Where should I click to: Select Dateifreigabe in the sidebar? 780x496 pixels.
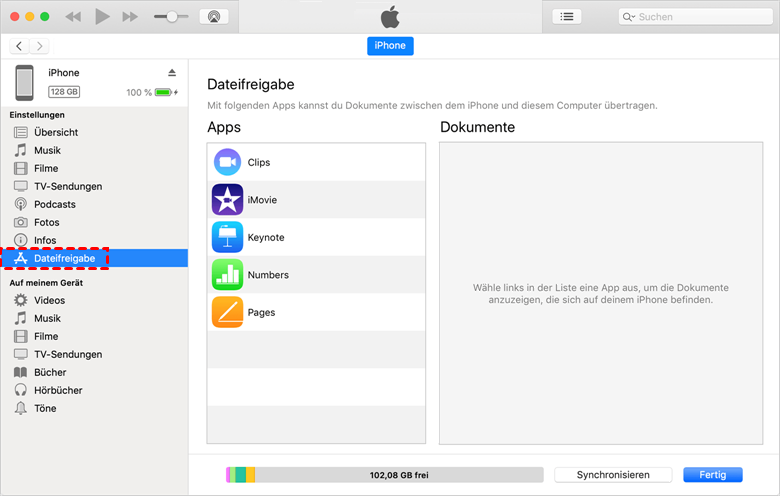(95, 258)
